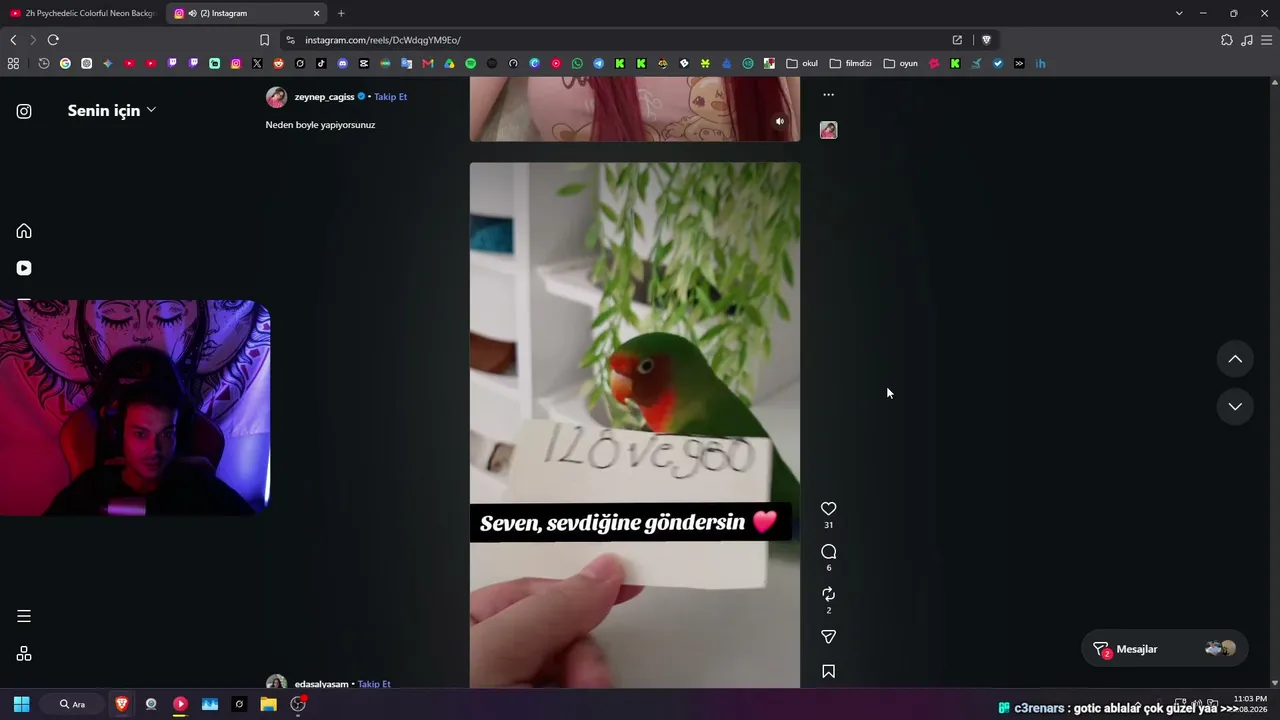Image resolution: width=1280 pixels, height=720 pixels.
Task: Go back one page in the browser
Action: click(x=13, y=40)
